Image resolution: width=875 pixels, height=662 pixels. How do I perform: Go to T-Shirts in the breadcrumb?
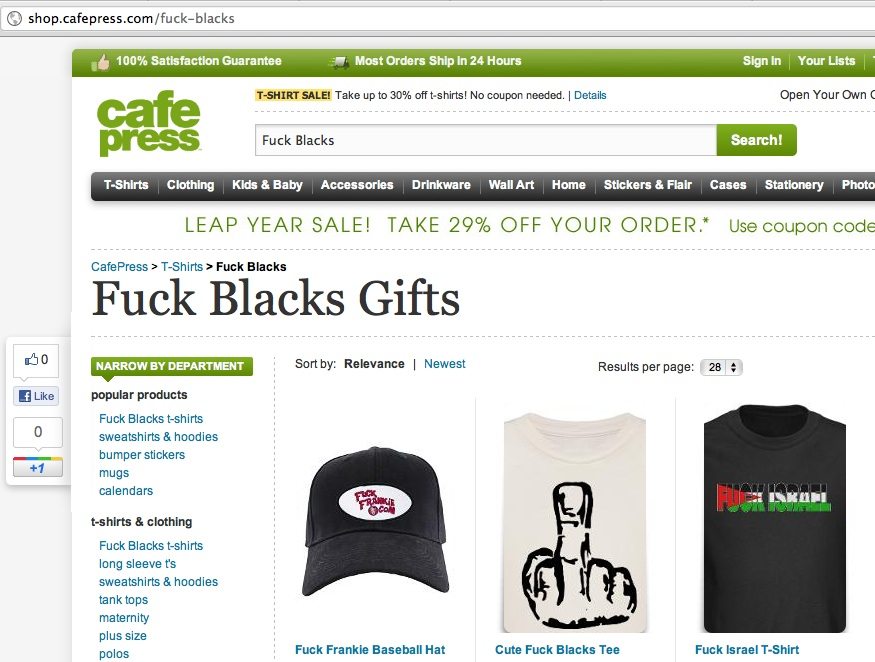[x=182, y=267]
